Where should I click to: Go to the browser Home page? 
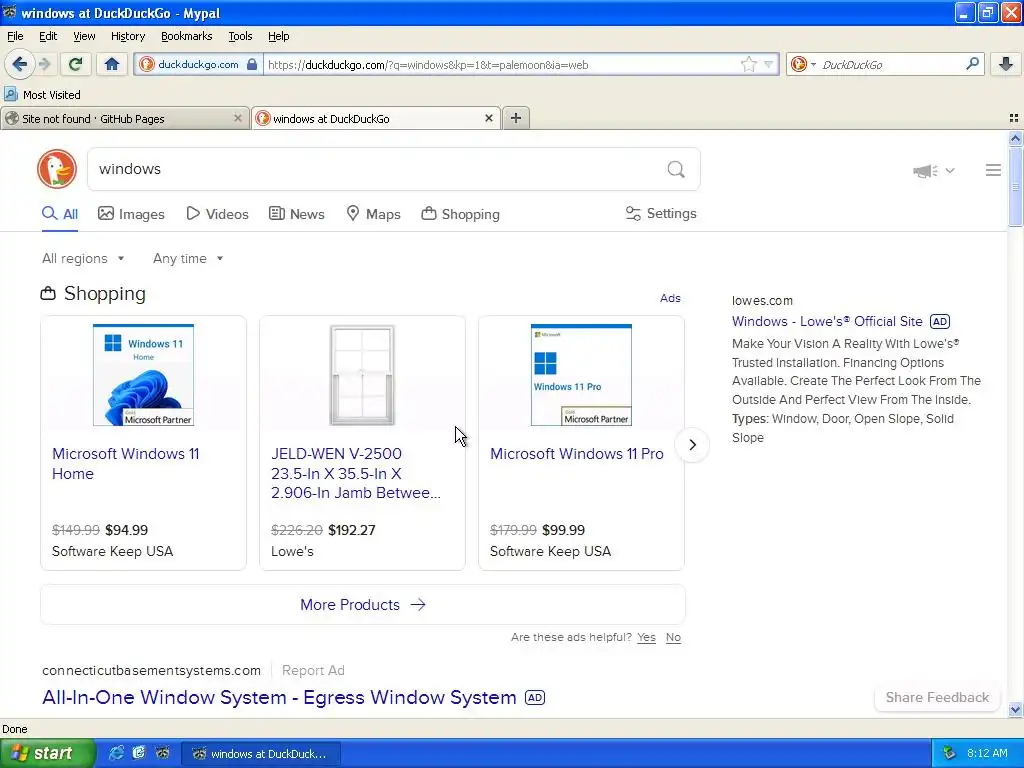pyautogui.click(x=112, y=64)
